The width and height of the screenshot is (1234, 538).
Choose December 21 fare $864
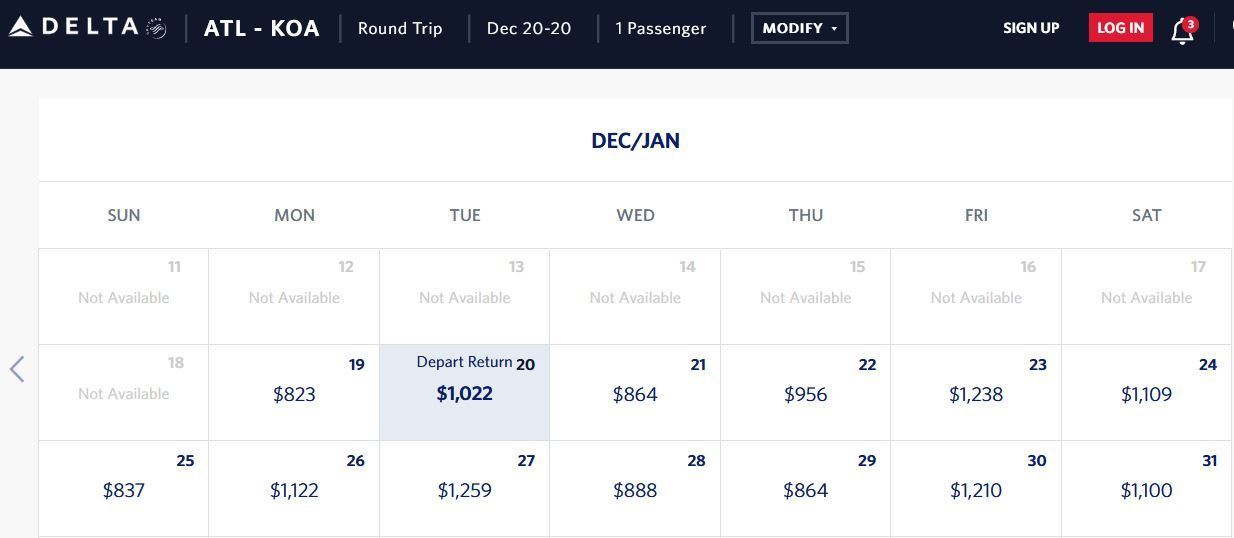[x=635, y=393]
